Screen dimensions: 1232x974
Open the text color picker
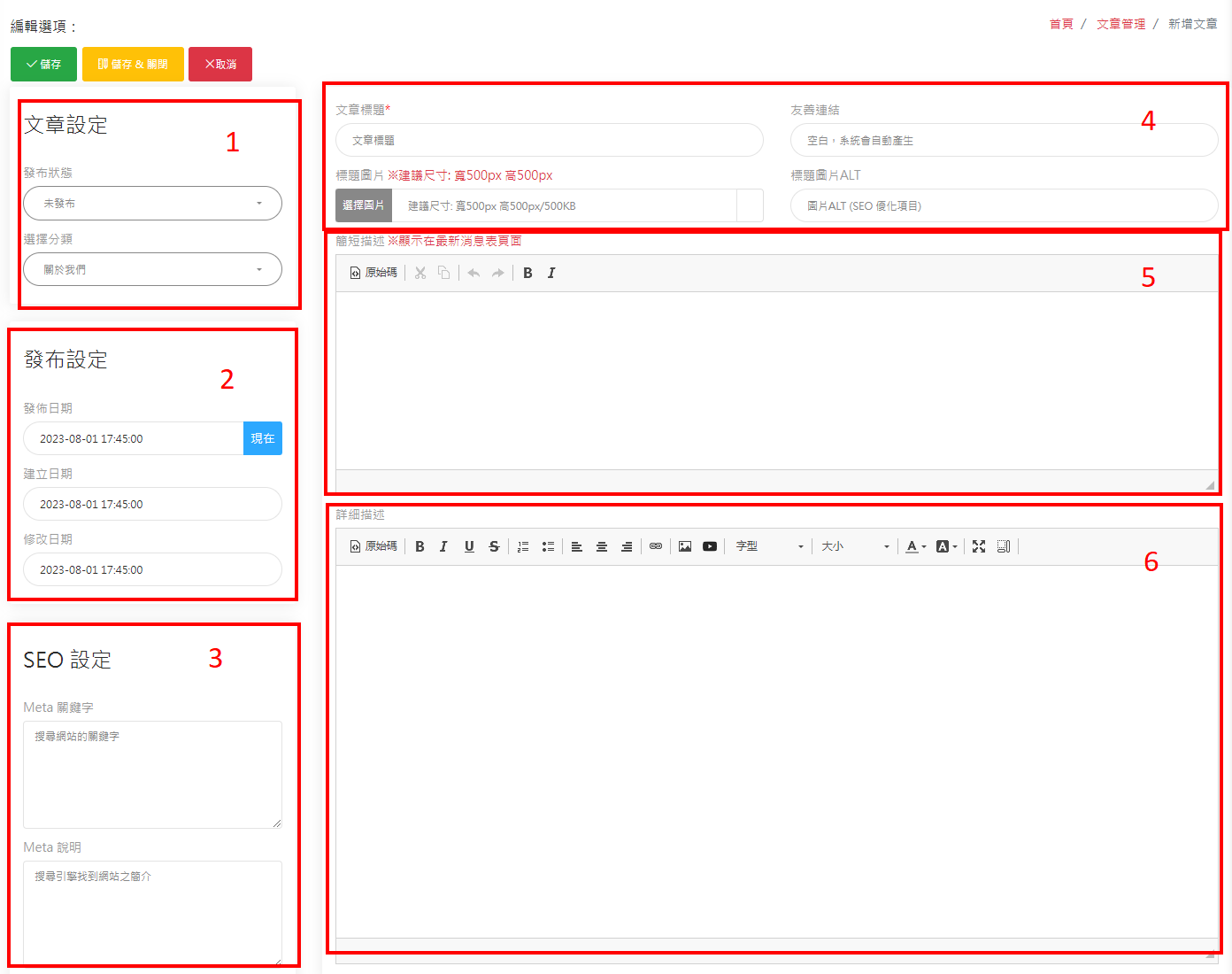click(915, 546)
